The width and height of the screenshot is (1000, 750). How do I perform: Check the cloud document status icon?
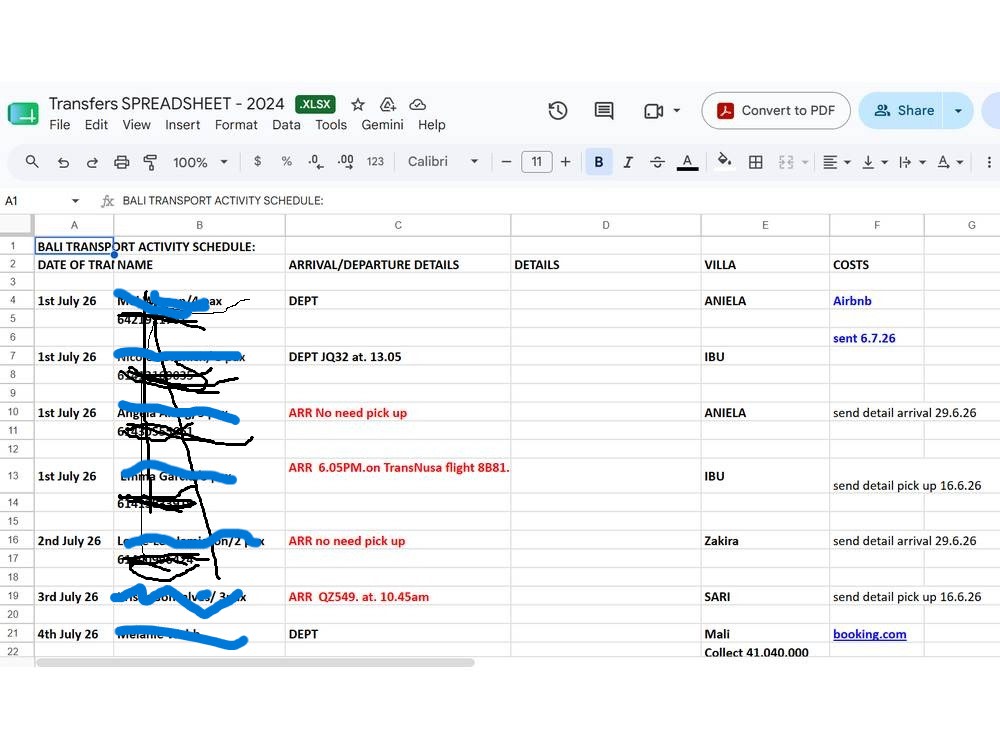coord(418,105)
